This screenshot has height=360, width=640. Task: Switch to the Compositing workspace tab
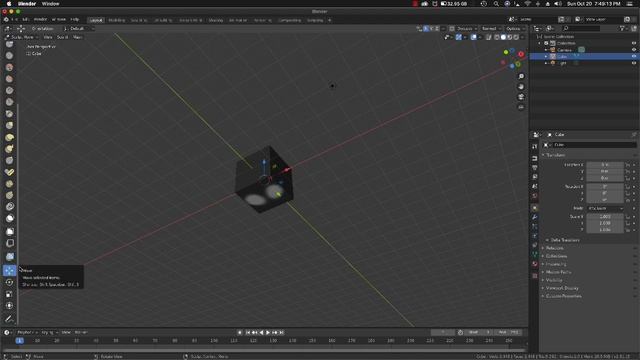290,20
